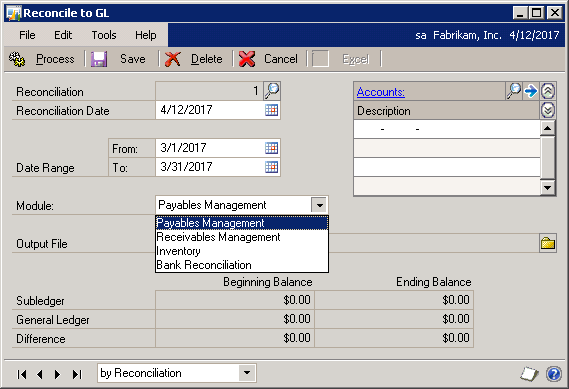This screenshot has width=569, height=389.
Task: Click the Save floppy disk icon
Action: click(99, 59)
